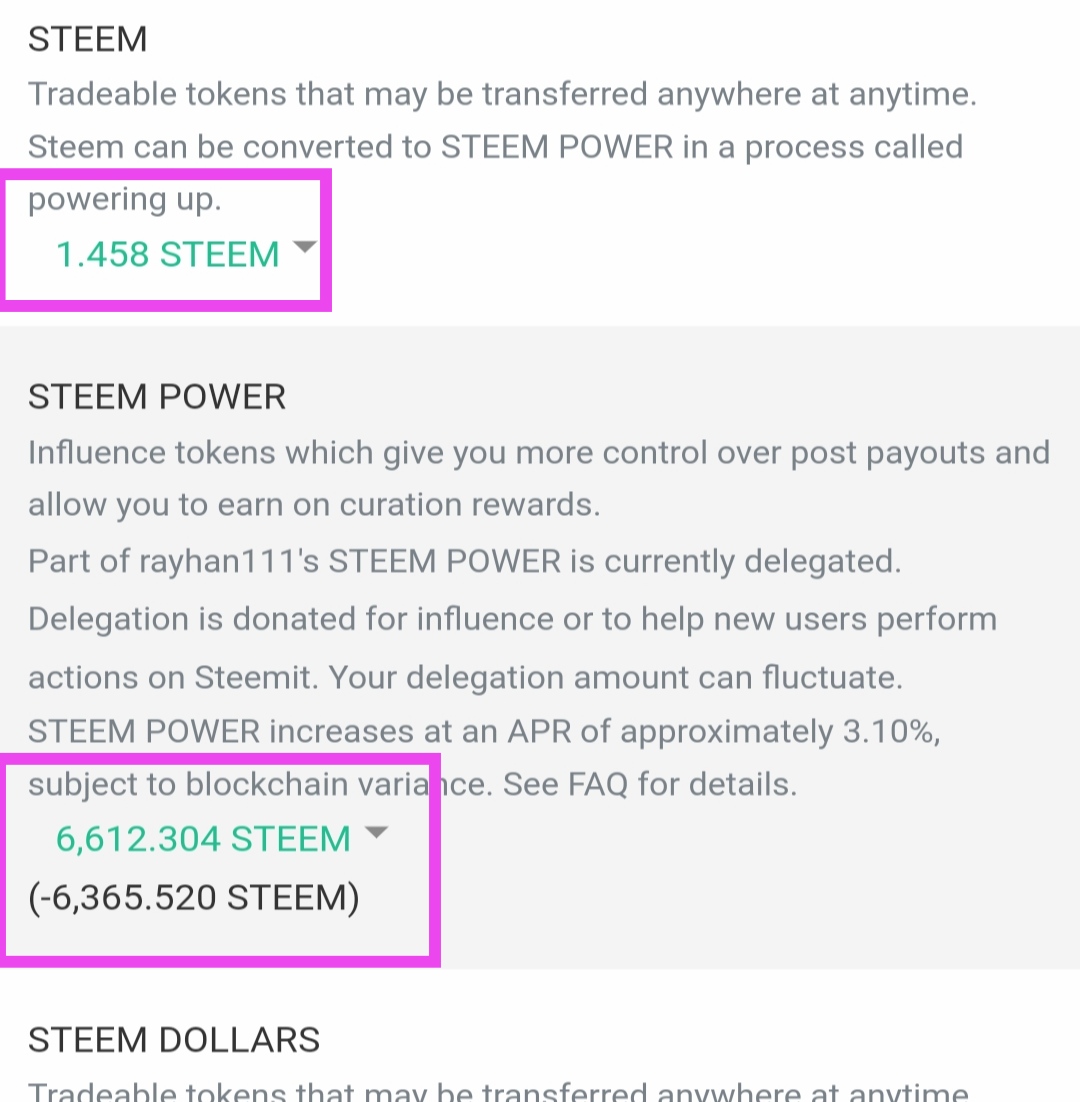The height and width of the screenshot is (1102, 1080).
Task: Click "Your delegation amount can fluctuate" sentence
Action: pyautogui.click(x=615, y=678)
